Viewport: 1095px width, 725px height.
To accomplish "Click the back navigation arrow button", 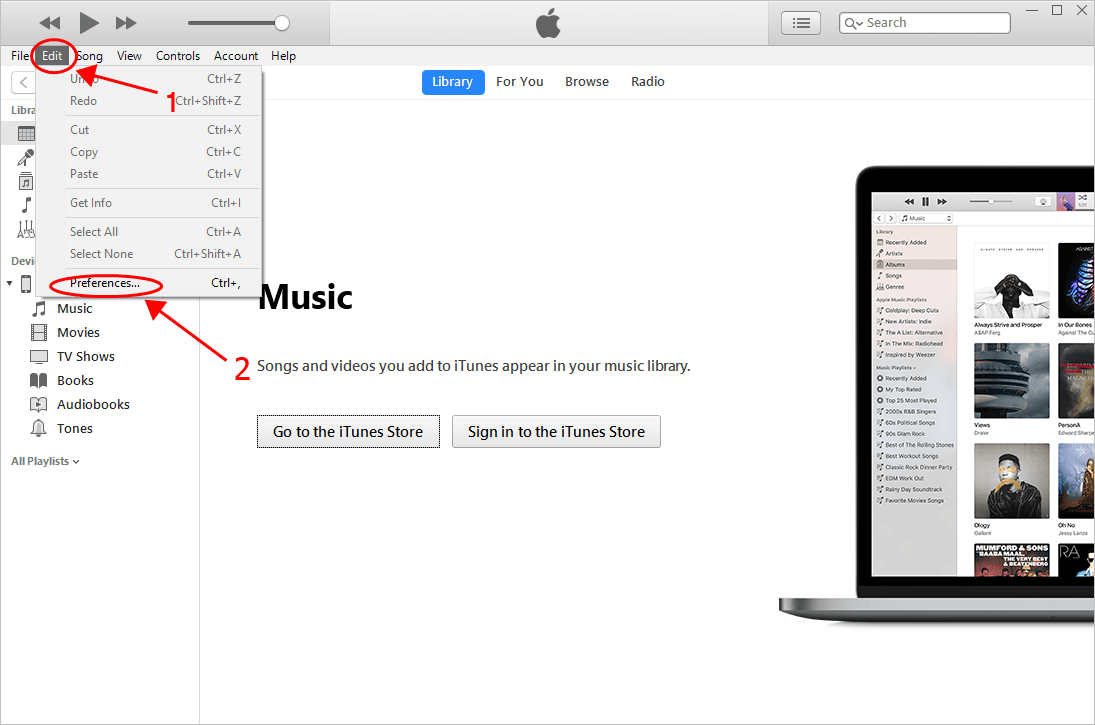I will coord(23,82).
